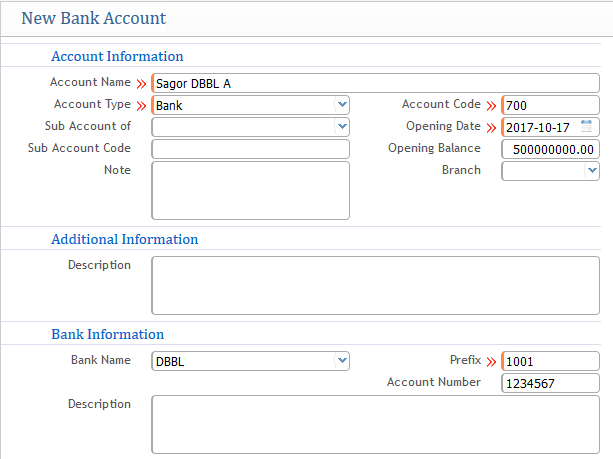Focus the Account Code field
Image resolution: width=613 pixels, height=459 pixels.
pos(550,105)
